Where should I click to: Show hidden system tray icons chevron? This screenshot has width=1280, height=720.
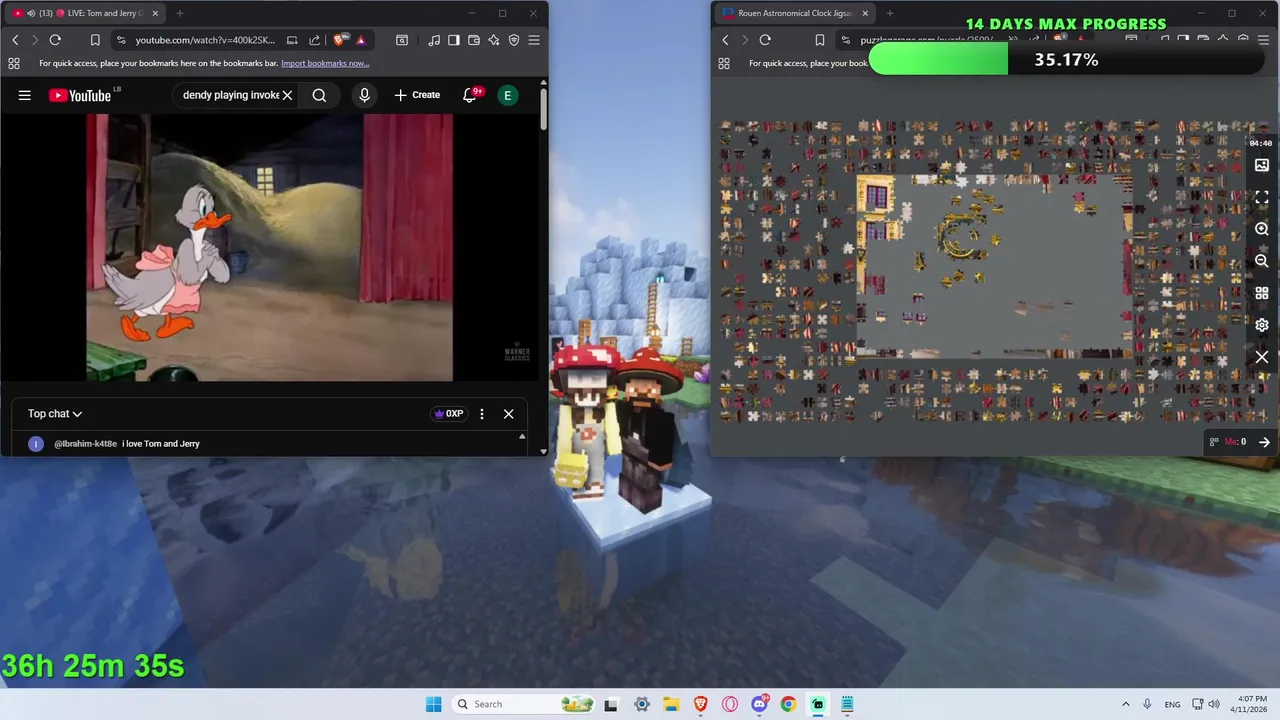tap(1125, 704)
